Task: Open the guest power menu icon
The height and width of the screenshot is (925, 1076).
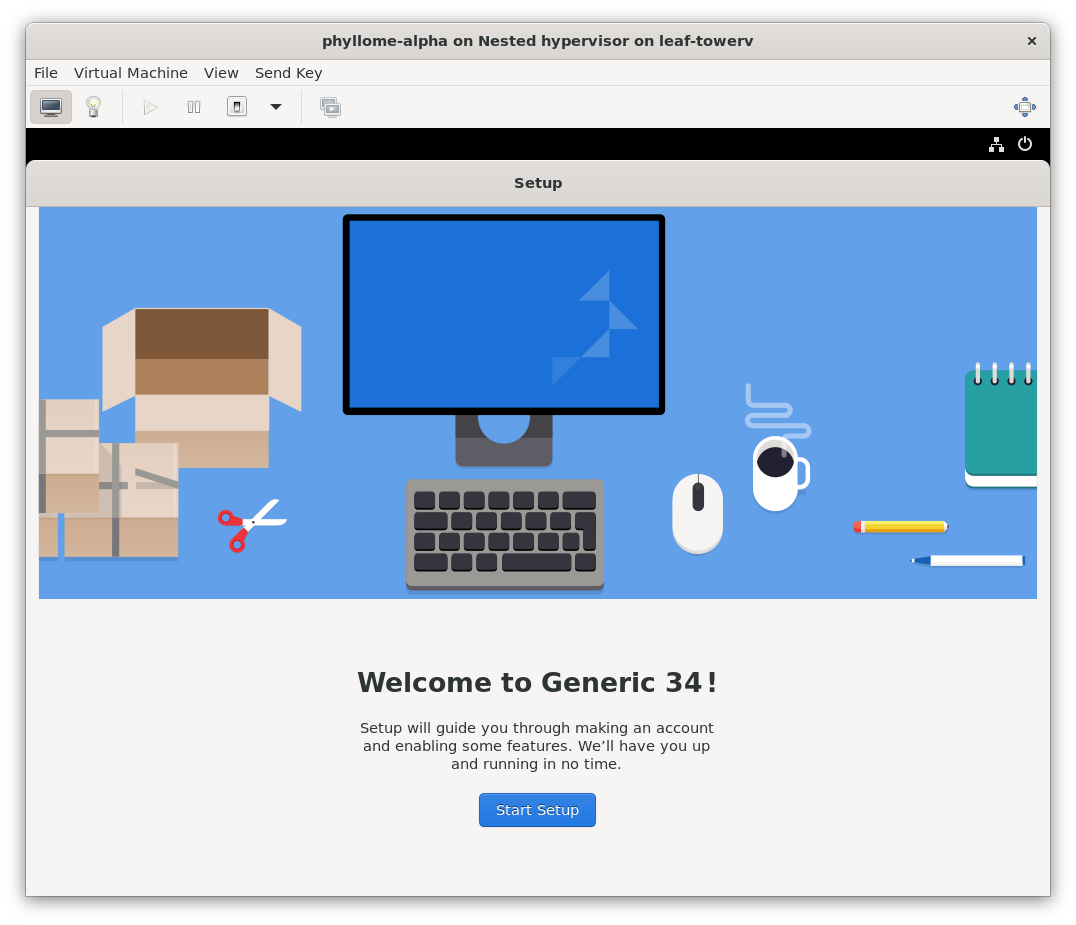Action: click(1025, 144)
